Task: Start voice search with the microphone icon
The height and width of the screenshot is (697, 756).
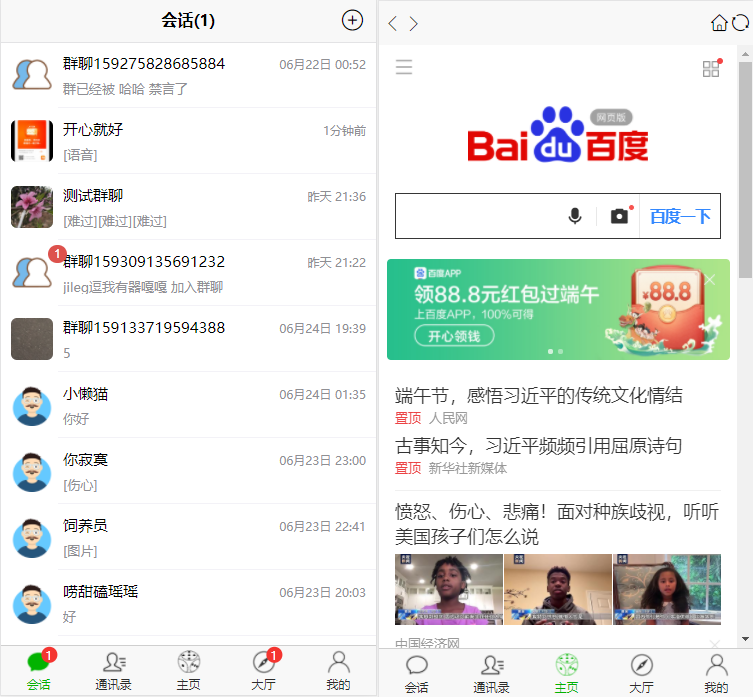Action: click(x=576, y=216)
